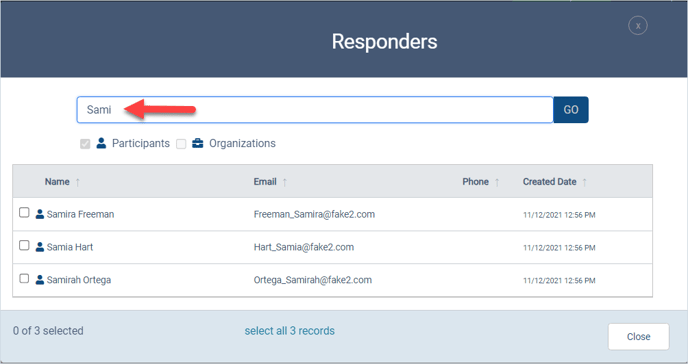Click person icon beside Samira Freeman
Viewport: 688px width, 364px height.
(39, 214)
